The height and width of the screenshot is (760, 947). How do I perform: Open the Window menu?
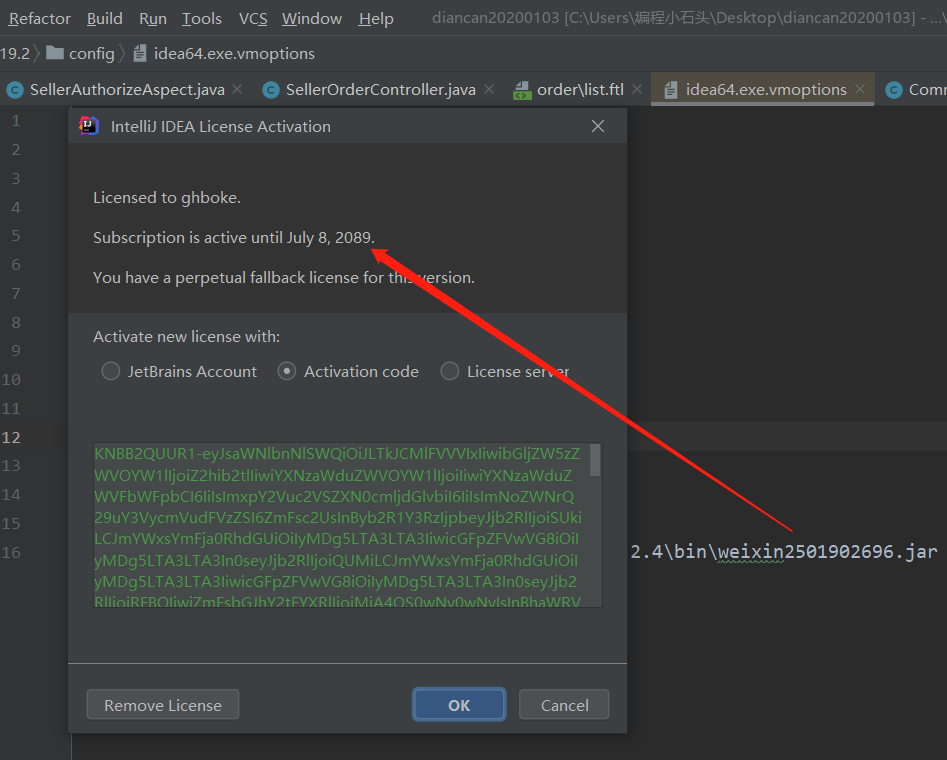[x=312, y=19]
